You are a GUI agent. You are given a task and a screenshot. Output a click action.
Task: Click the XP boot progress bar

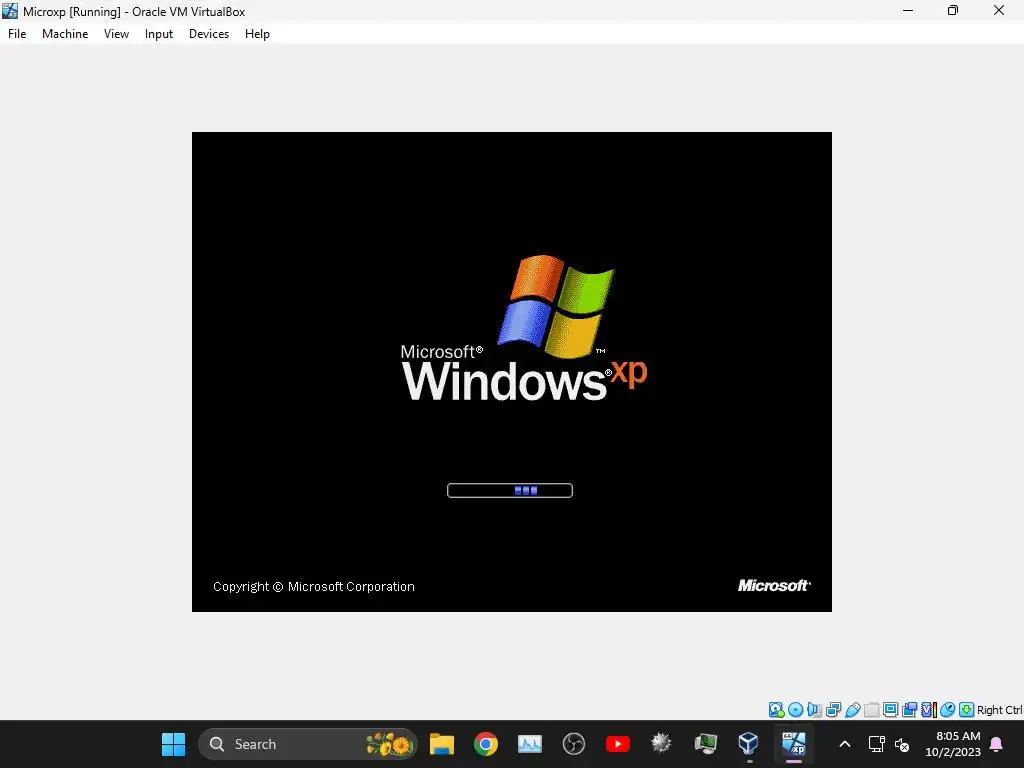[510, 490]
